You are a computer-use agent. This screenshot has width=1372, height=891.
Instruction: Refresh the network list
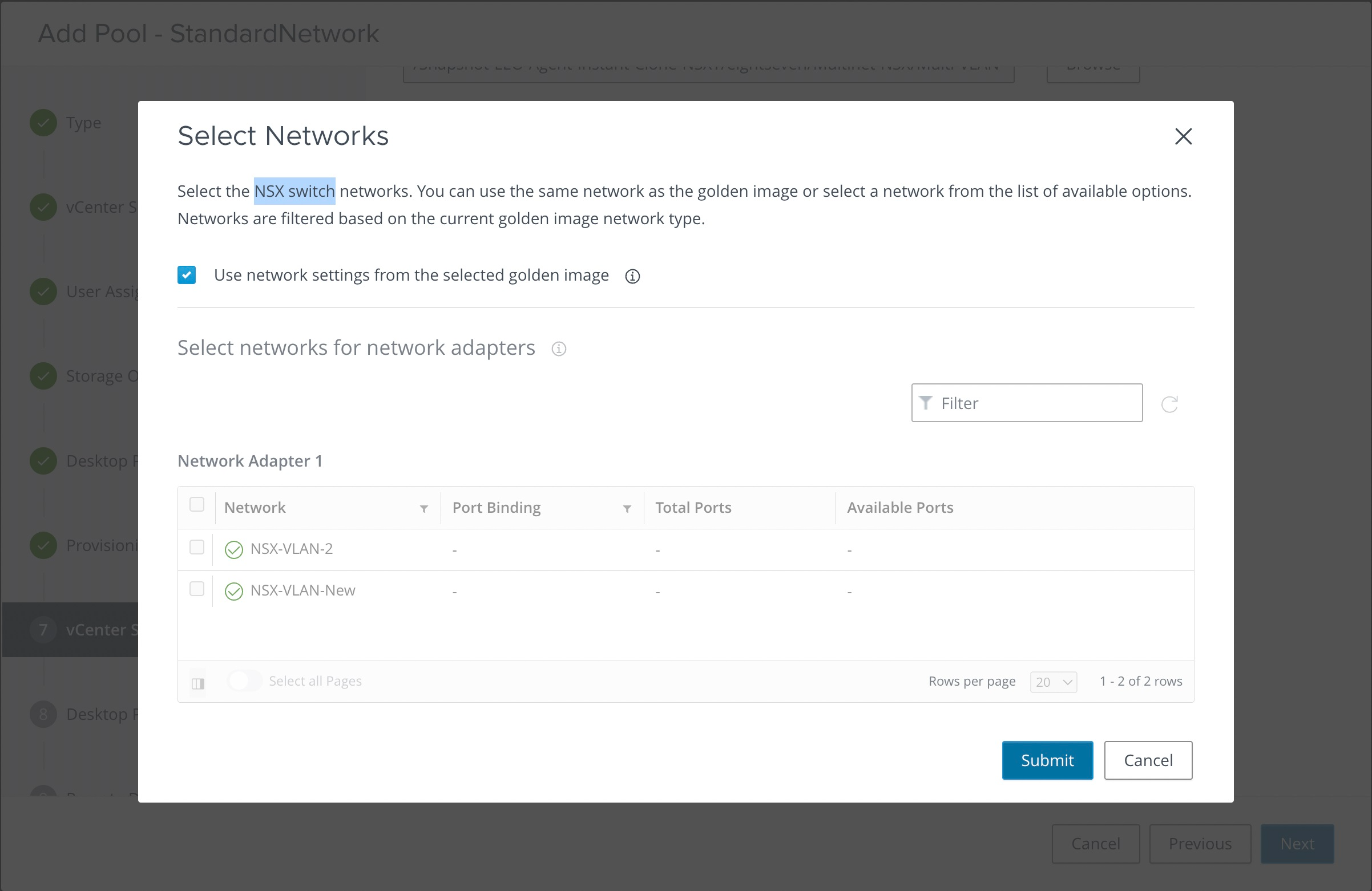click(x=1170, y=403)
